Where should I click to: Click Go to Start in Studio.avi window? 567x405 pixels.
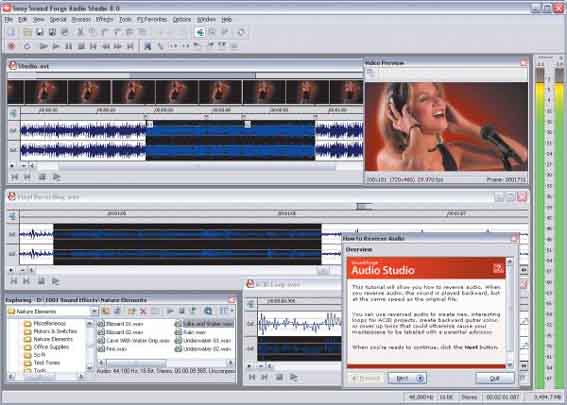pyautogui.click(x=14, y=177)
